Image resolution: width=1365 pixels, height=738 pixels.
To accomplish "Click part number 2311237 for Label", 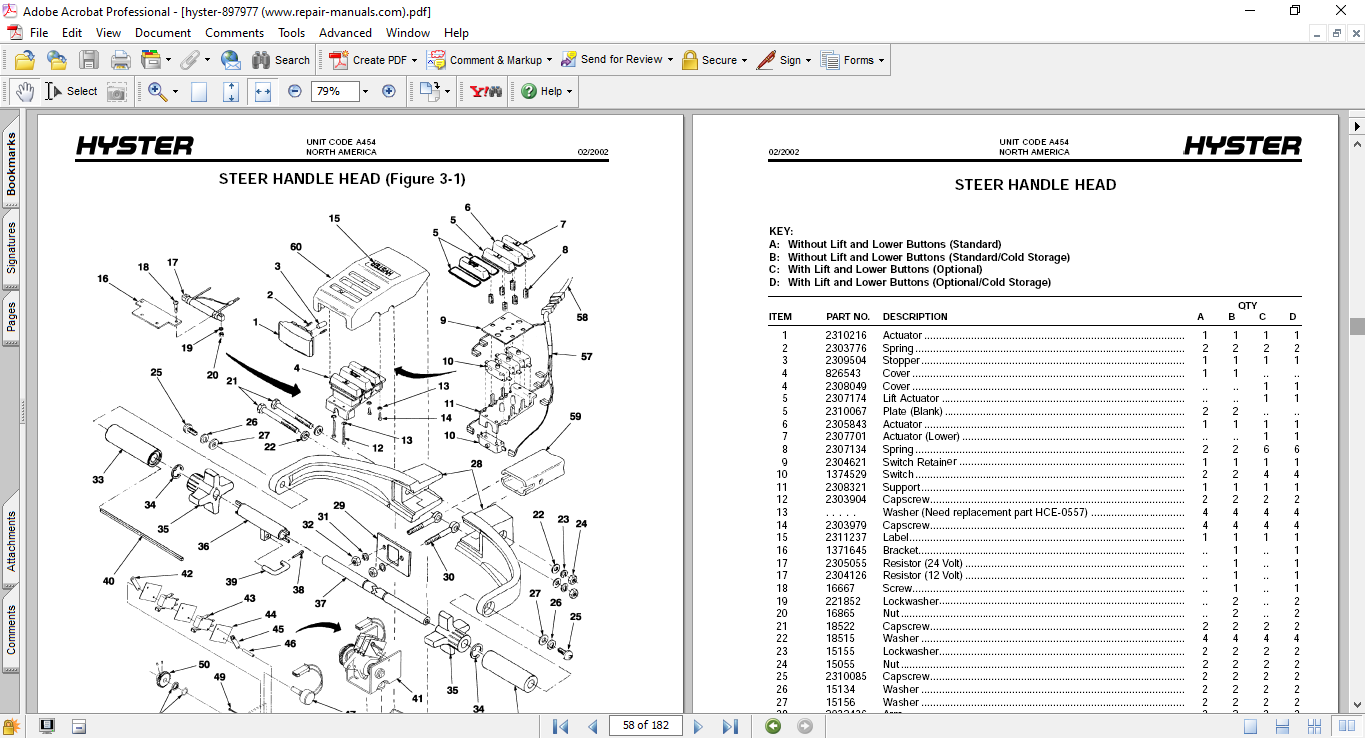I will (846, 538).
